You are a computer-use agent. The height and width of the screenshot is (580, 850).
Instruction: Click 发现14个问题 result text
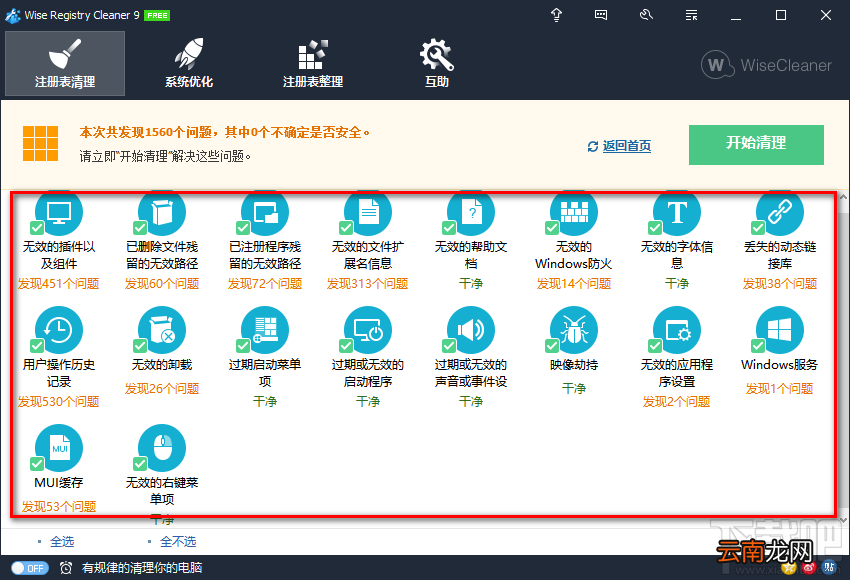coord(574,283)
